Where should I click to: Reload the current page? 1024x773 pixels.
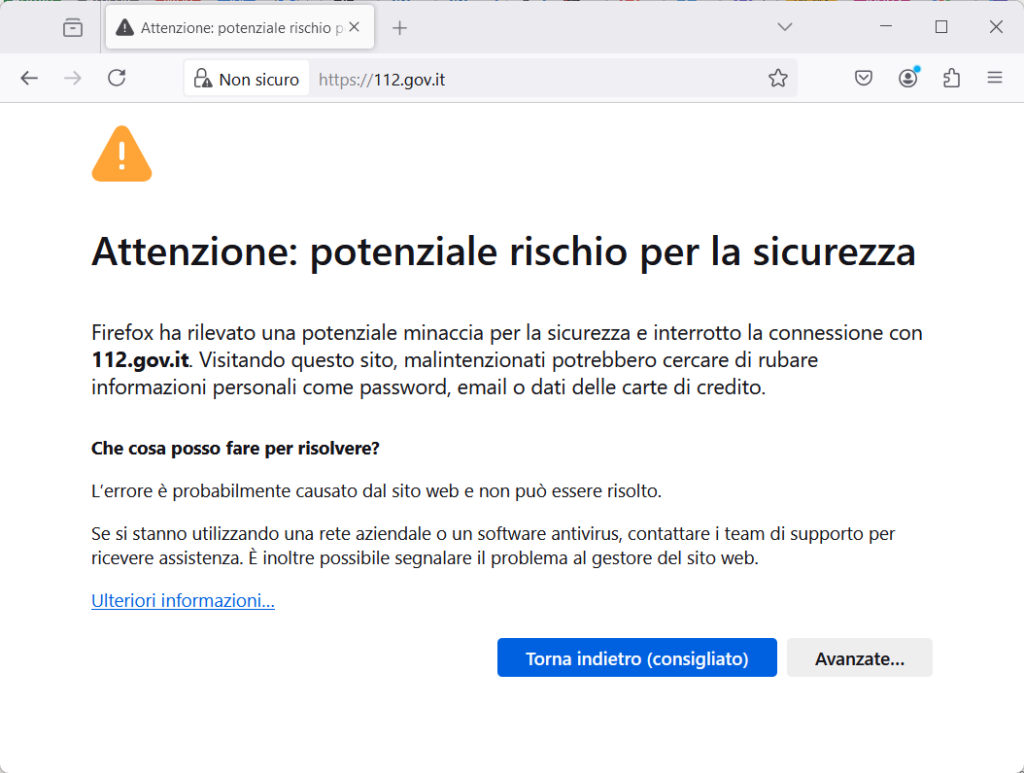tap(116, 78)
